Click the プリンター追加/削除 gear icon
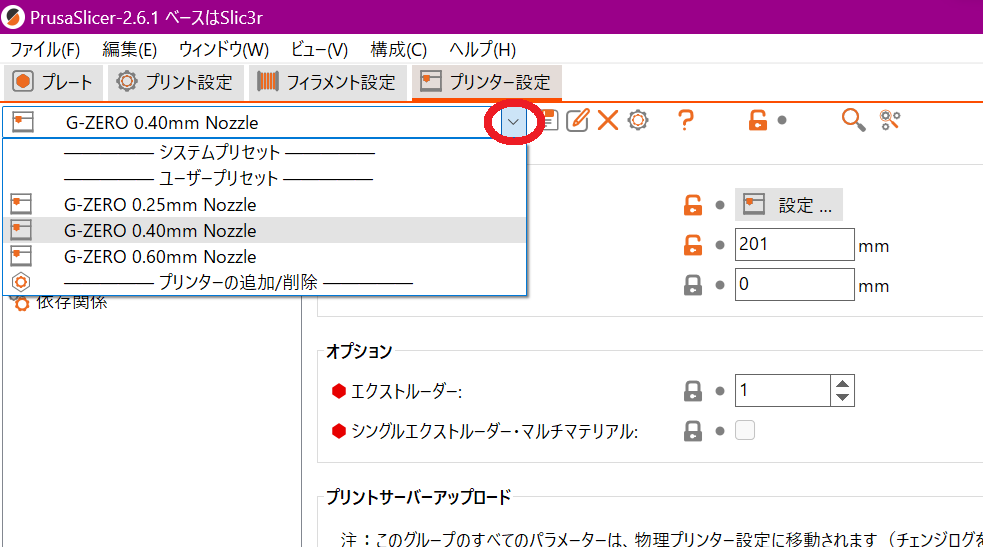The image size is (983, 547). pyautogui.click(x=21, y=283)
